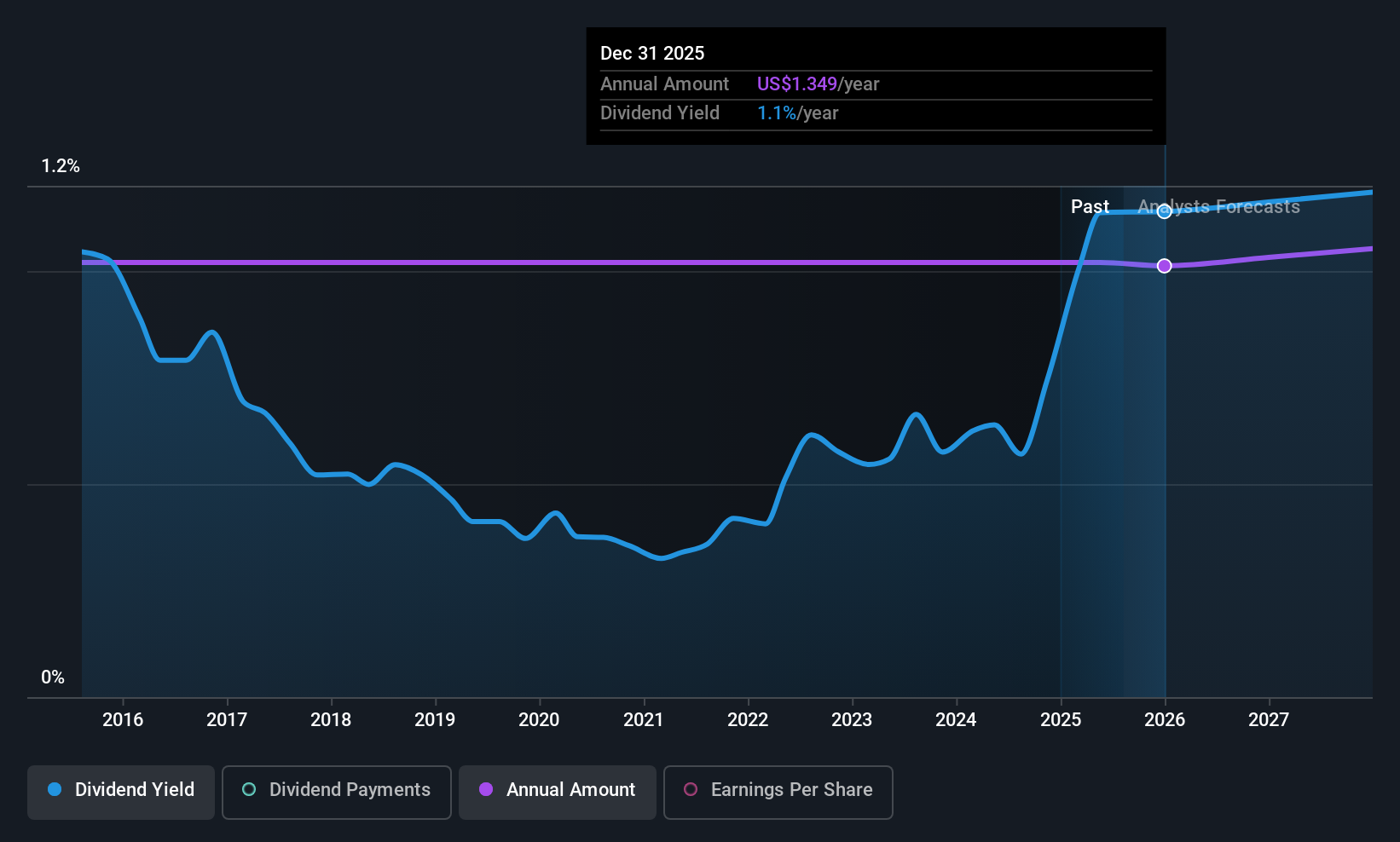Screen dimensions: 1400x842
Task: Click the Dividend Yield tooltip row label
Action: coord(660,113)
